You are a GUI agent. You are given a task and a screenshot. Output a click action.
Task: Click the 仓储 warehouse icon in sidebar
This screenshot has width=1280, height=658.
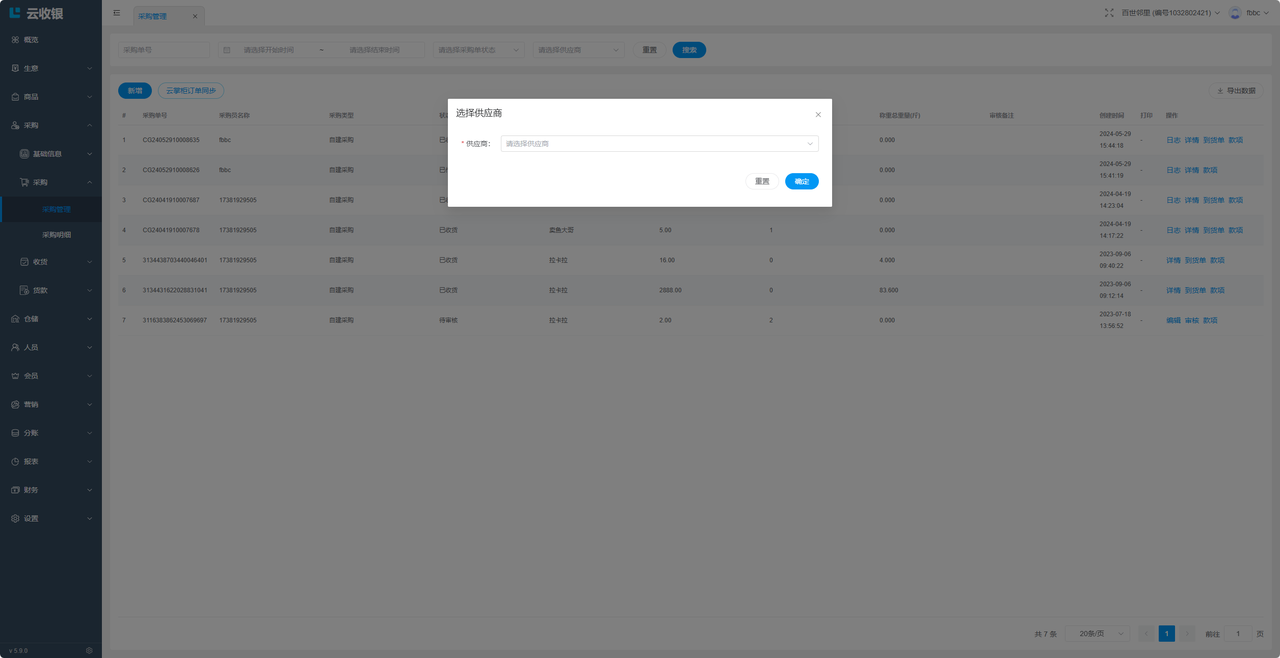tap(15, 319)
